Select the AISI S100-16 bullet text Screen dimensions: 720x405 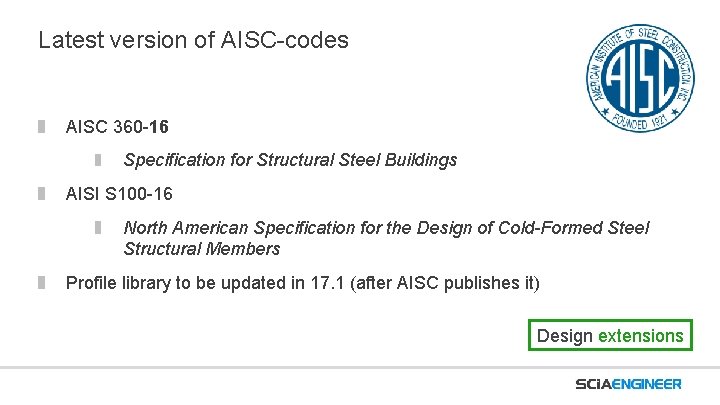[x=119, y=194]
